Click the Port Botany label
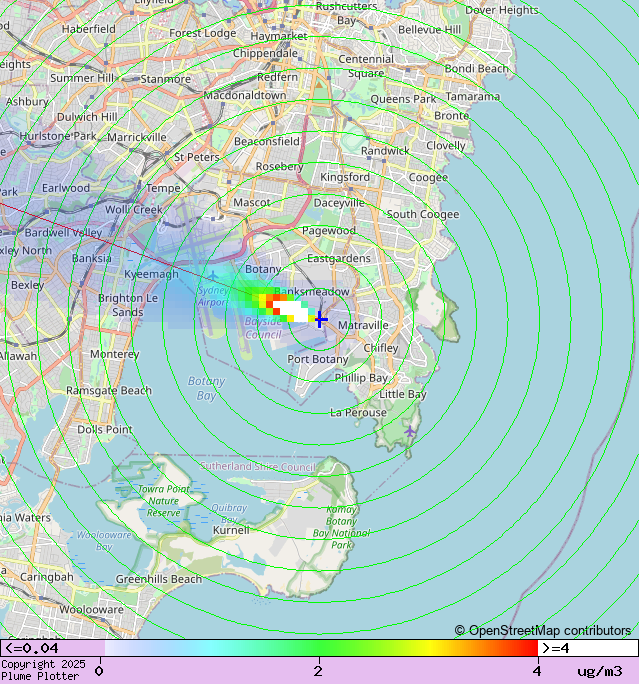The height and width of the screenshot is (684, 639). click(x=318, y=359)
